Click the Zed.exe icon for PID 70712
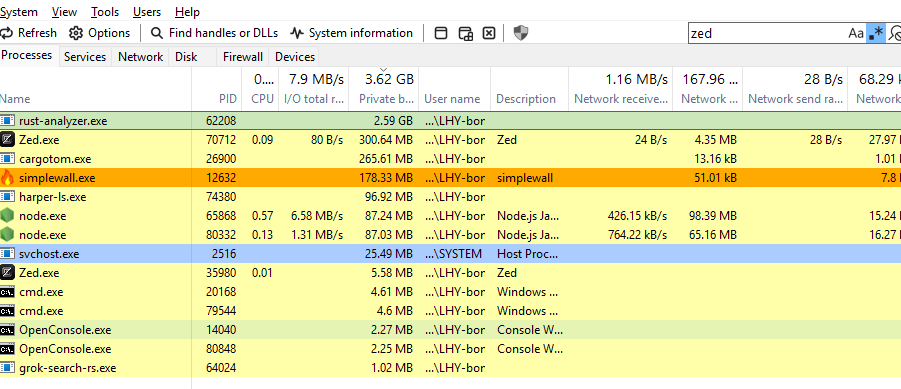The width and height of the screenshot is (901, 389). (x=7, y=140)
